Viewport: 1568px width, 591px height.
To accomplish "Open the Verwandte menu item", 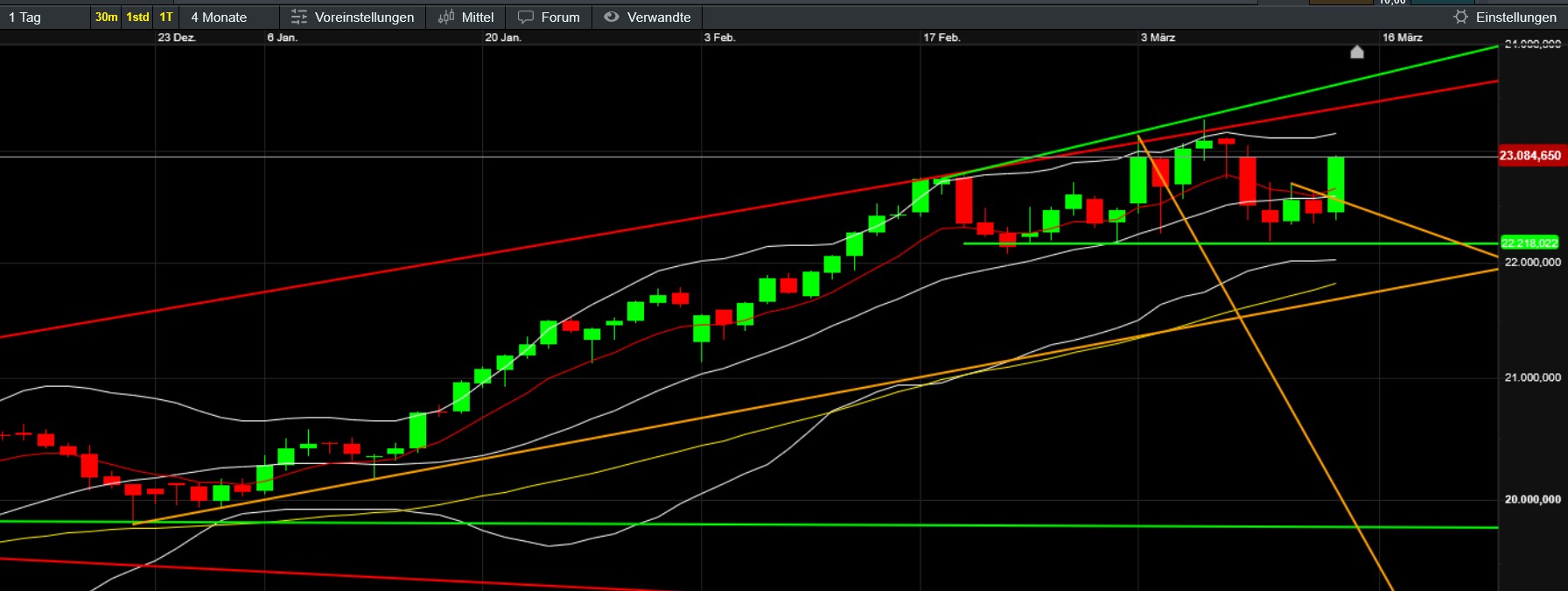I will coord(647,17).
